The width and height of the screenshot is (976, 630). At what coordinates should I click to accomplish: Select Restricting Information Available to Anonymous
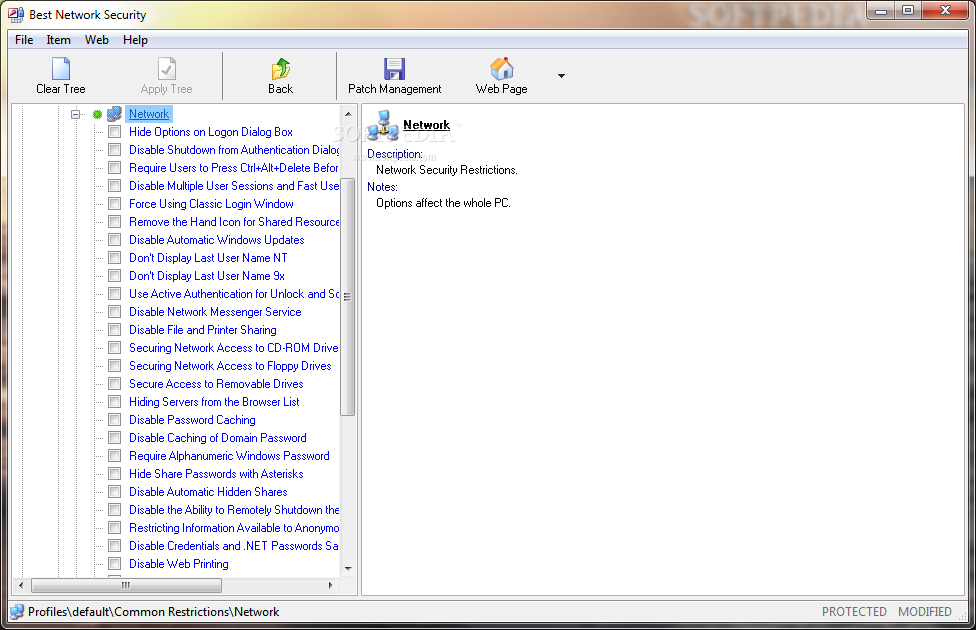click(x=233, y=528)
